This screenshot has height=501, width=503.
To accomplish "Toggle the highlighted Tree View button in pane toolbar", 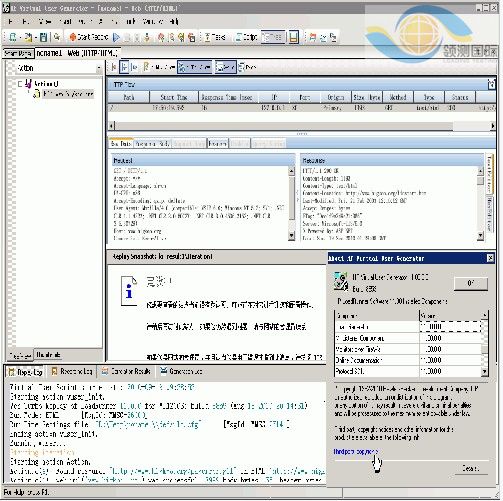I will [x=195, y=67].
